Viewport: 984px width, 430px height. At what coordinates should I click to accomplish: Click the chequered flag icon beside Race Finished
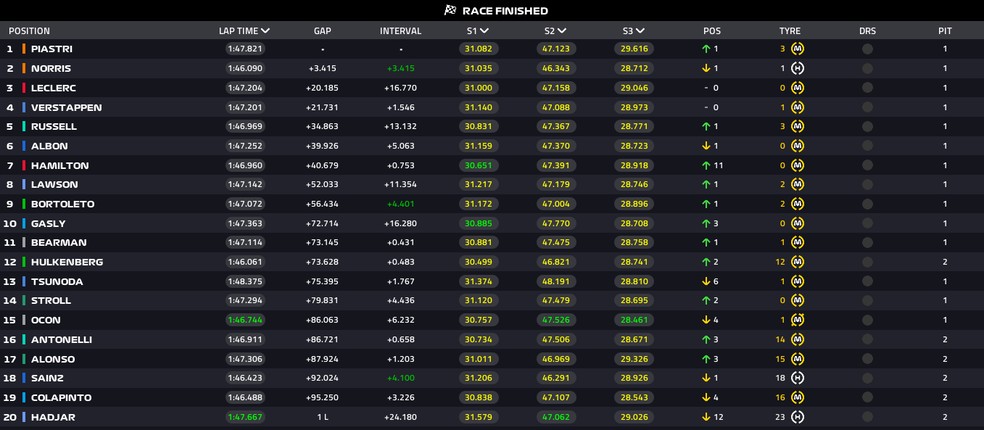point(450,10)
